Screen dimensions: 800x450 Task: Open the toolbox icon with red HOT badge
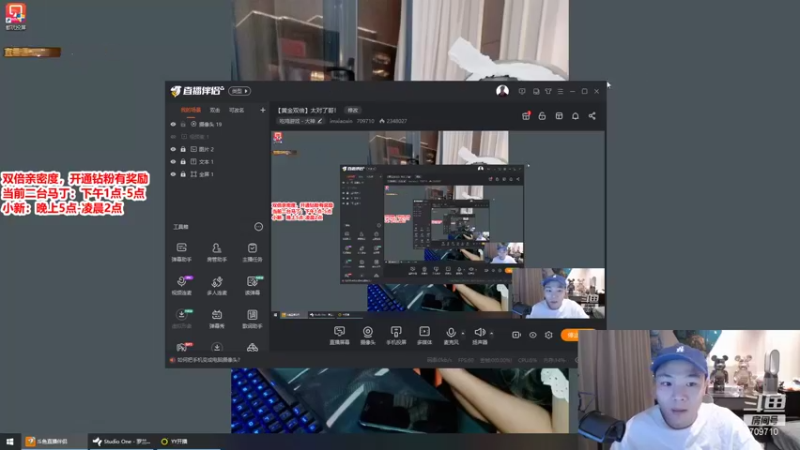pos(182,347)
